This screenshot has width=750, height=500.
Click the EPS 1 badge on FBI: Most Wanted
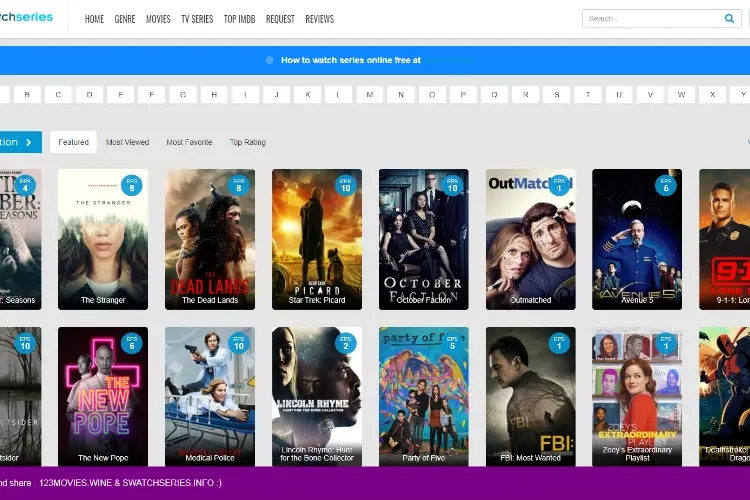click(559, 343)
